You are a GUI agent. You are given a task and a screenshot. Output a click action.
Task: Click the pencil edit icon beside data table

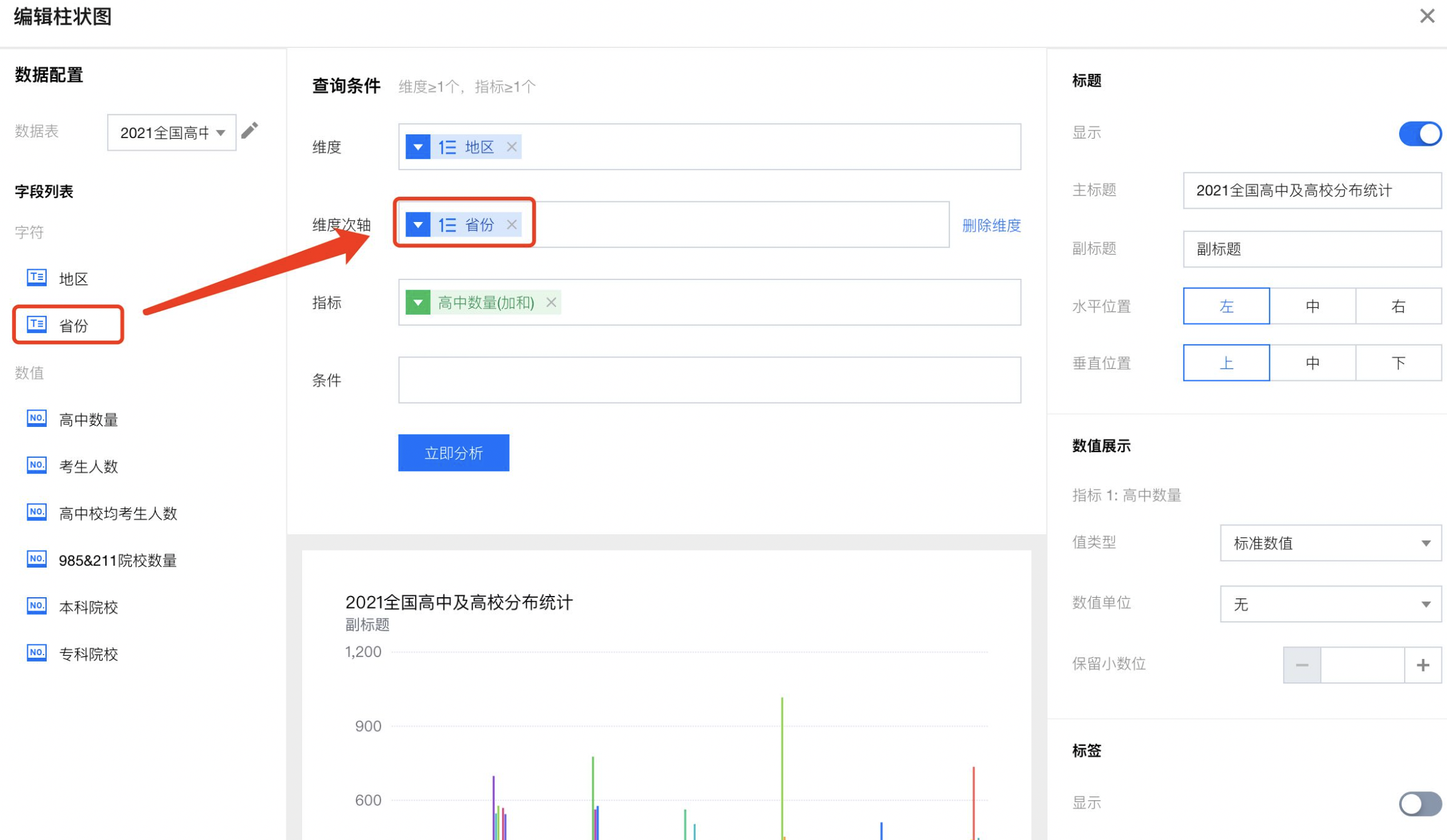pos(250,131)
